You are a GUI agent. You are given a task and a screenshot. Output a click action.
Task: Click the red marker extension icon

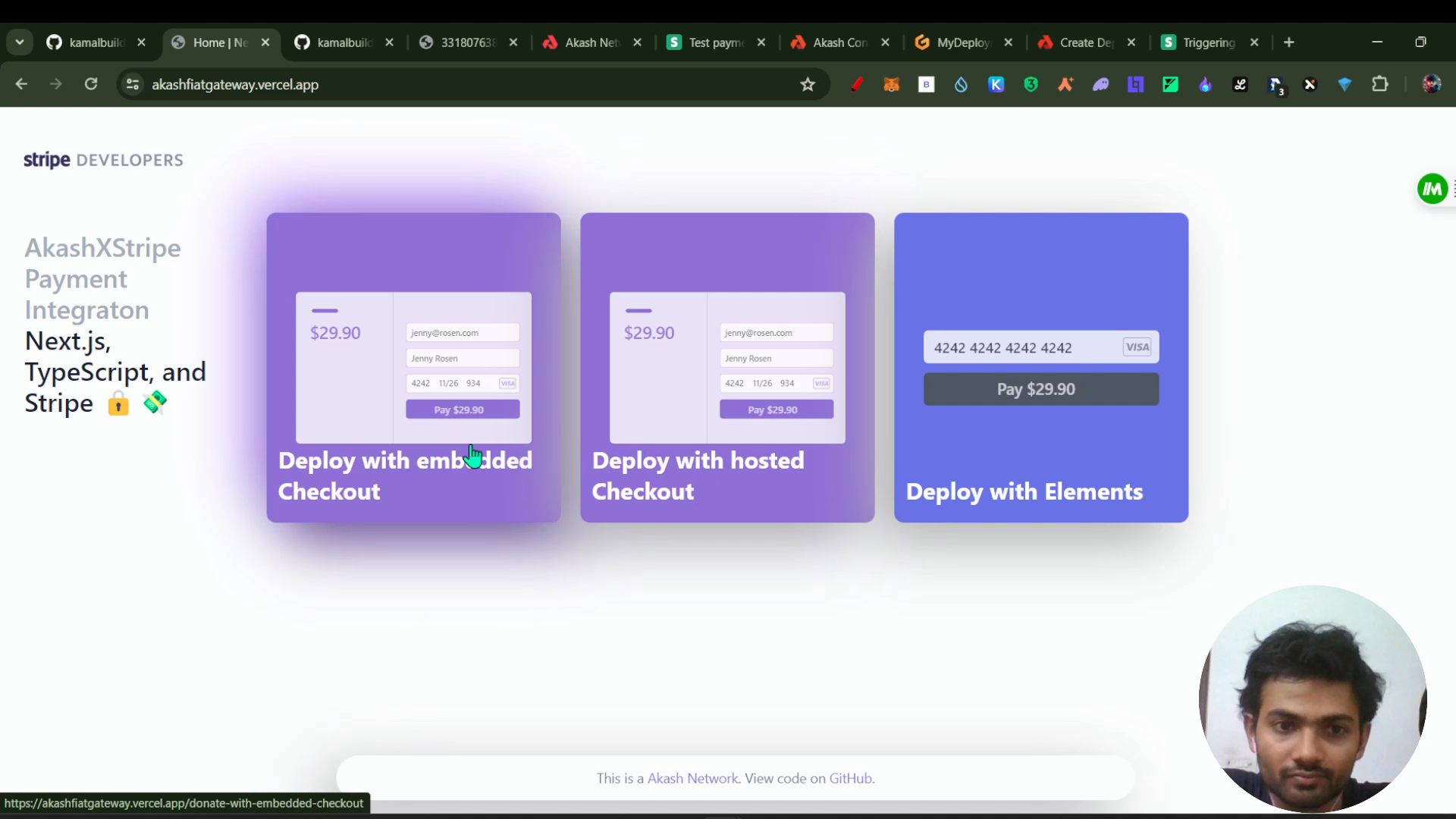coord(857,84)
